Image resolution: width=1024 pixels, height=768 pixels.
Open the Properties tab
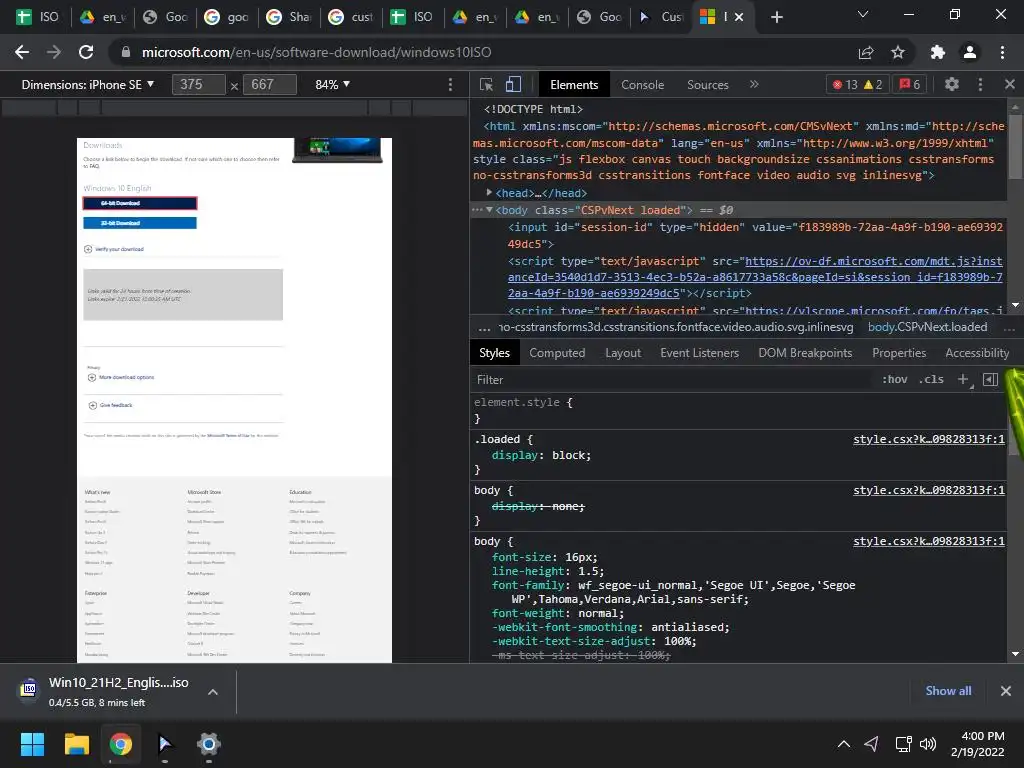(899, 353)
